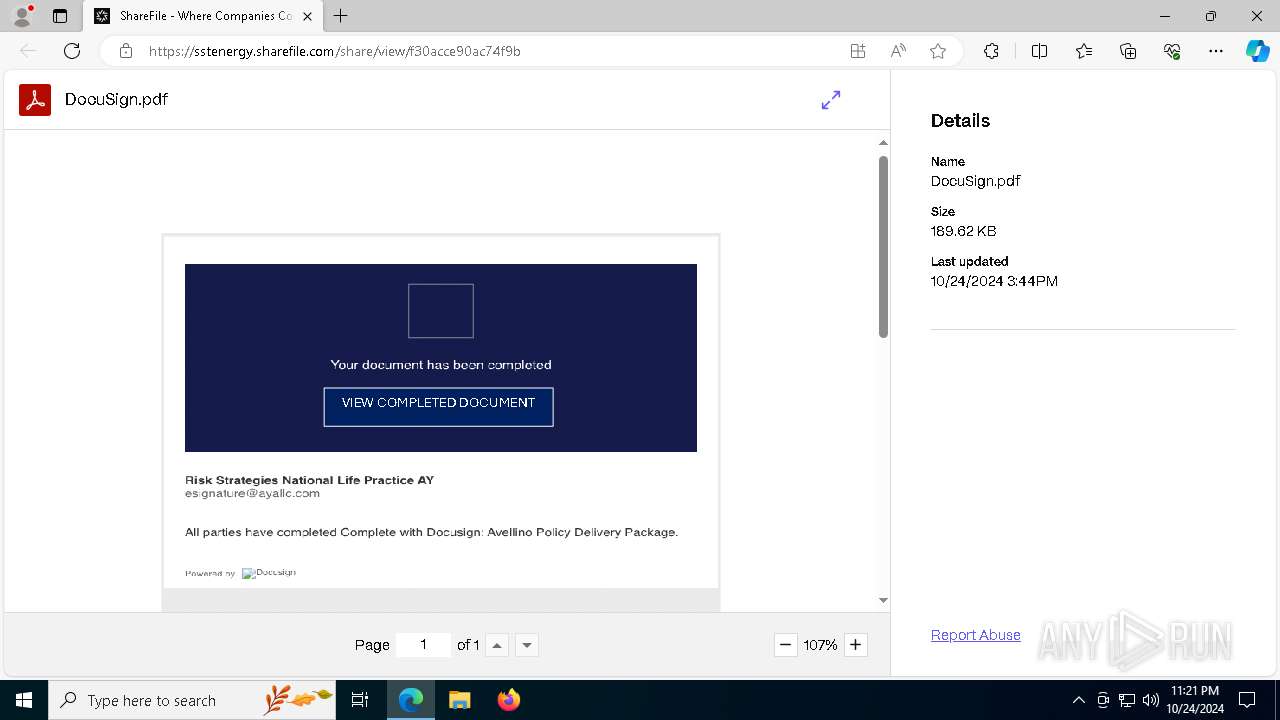The width and height of the screenshot is (1280, 720).
Task: Click the browser Refresh icon
Action: coord(72,51)
